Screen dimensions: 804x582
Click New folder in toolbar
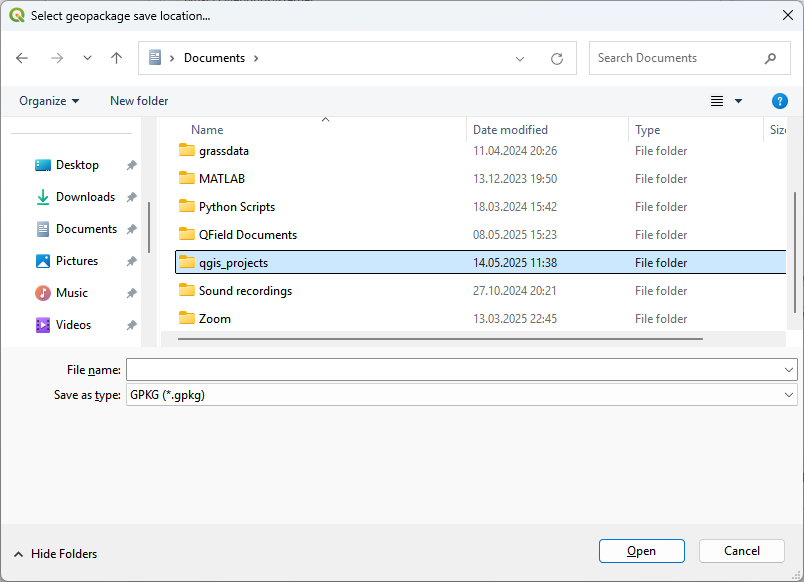coord(139,101)
